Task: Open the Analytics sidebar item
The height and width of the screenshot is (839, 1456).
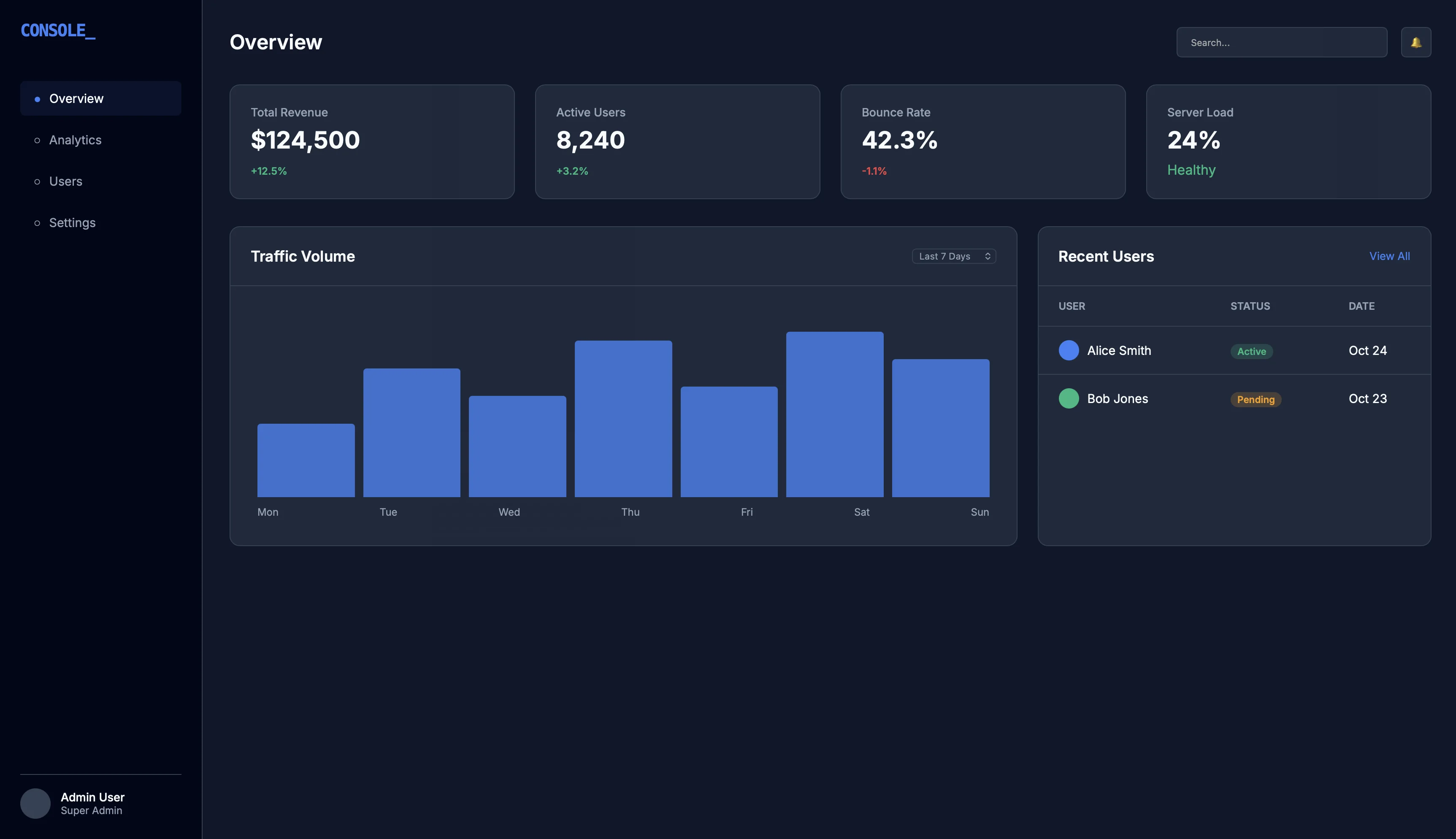Action: click(75, 140)
